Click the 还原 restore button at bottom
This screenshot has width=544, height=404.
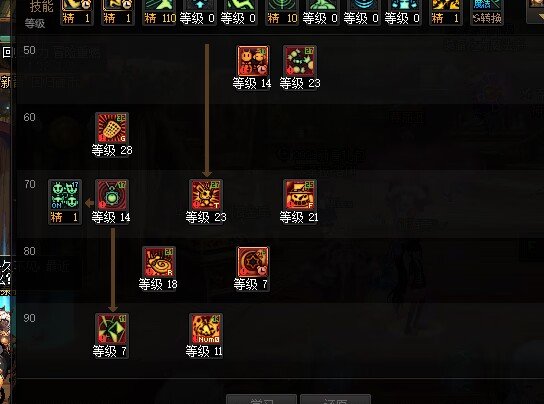(335, 399)
